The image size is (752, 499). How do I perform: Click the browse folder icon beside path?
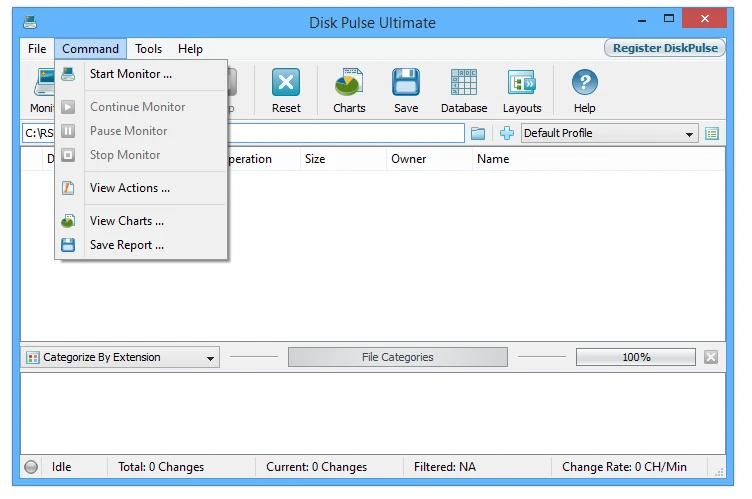tap(478, 133)
